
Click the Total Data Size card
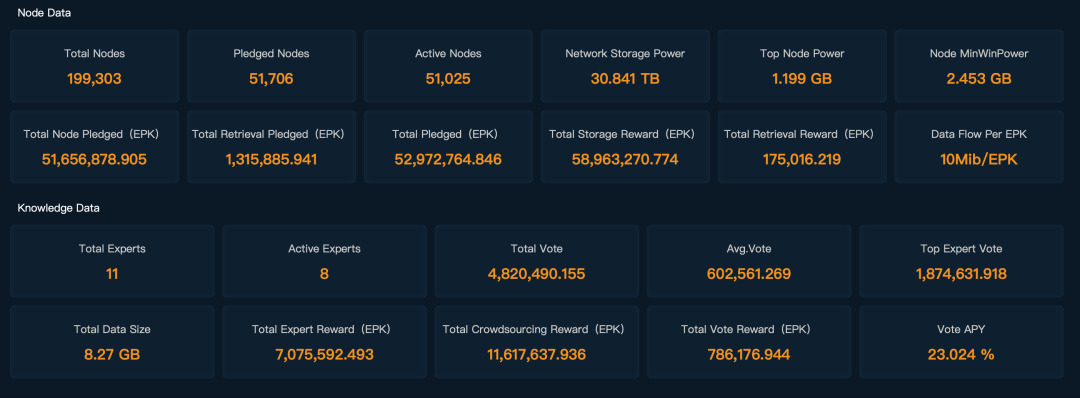click(x=112, y=342)
